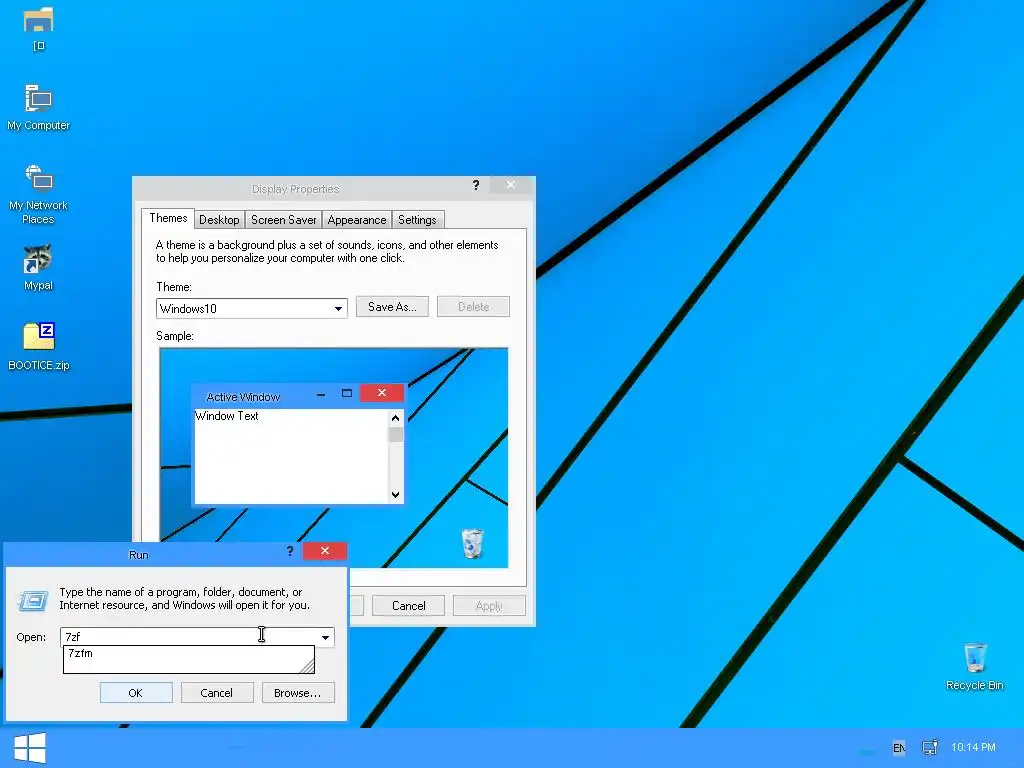The width and height of the screenshot is (1024, 768).
Task: Click the sample window scroll down arrow
Action: (395, 494)
